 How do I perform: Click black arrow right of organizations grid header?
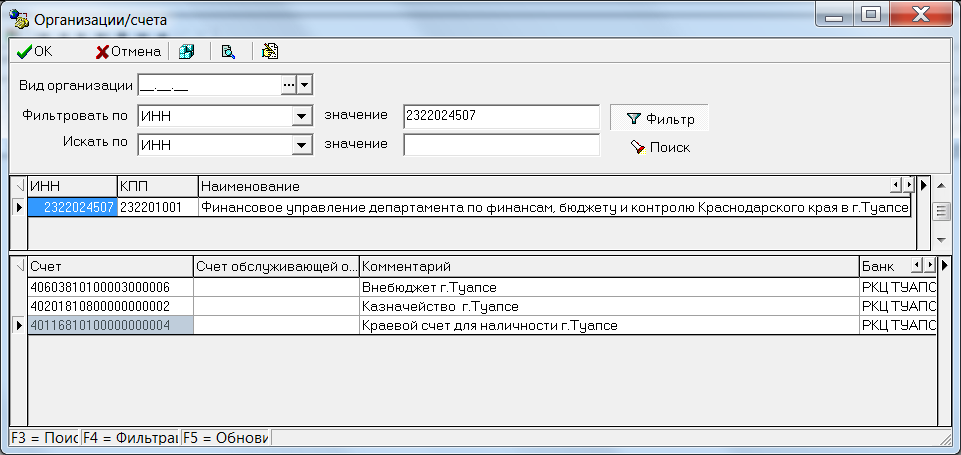pyautogui.click(x=923, y=186)
